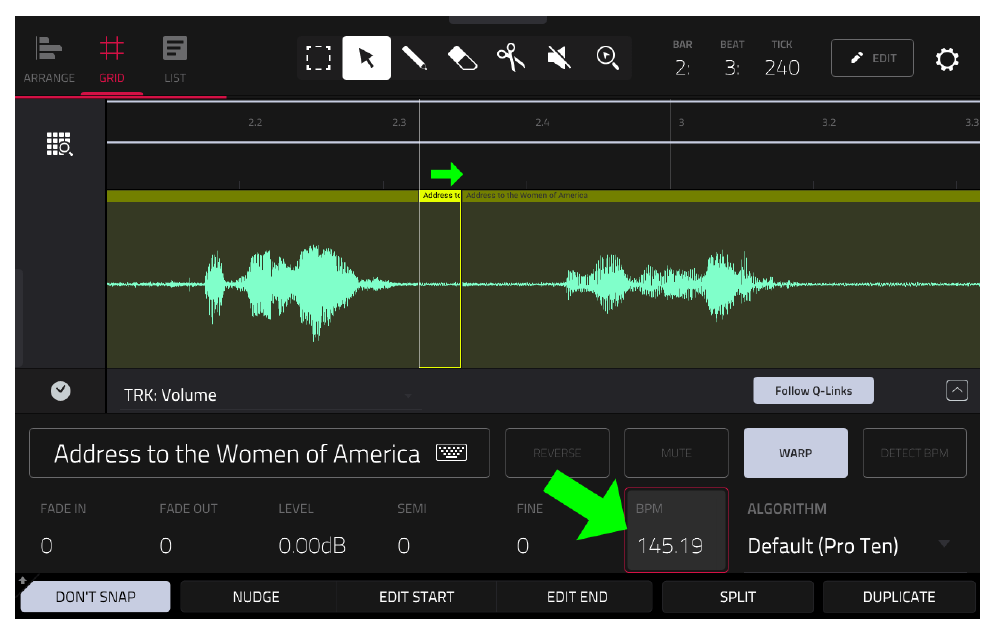Toggle the Don't Snap option

(95, 597)
